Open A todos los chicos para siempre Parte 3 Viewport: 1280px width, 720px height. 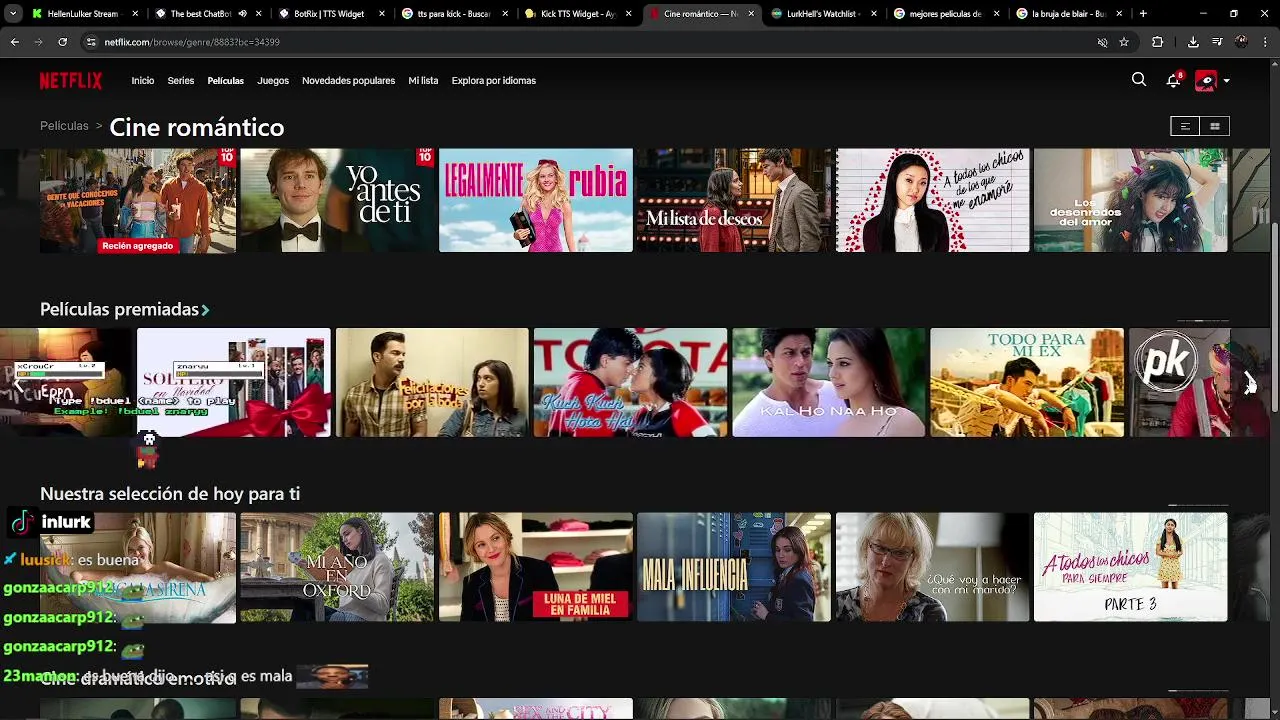tap(1131, 567)
